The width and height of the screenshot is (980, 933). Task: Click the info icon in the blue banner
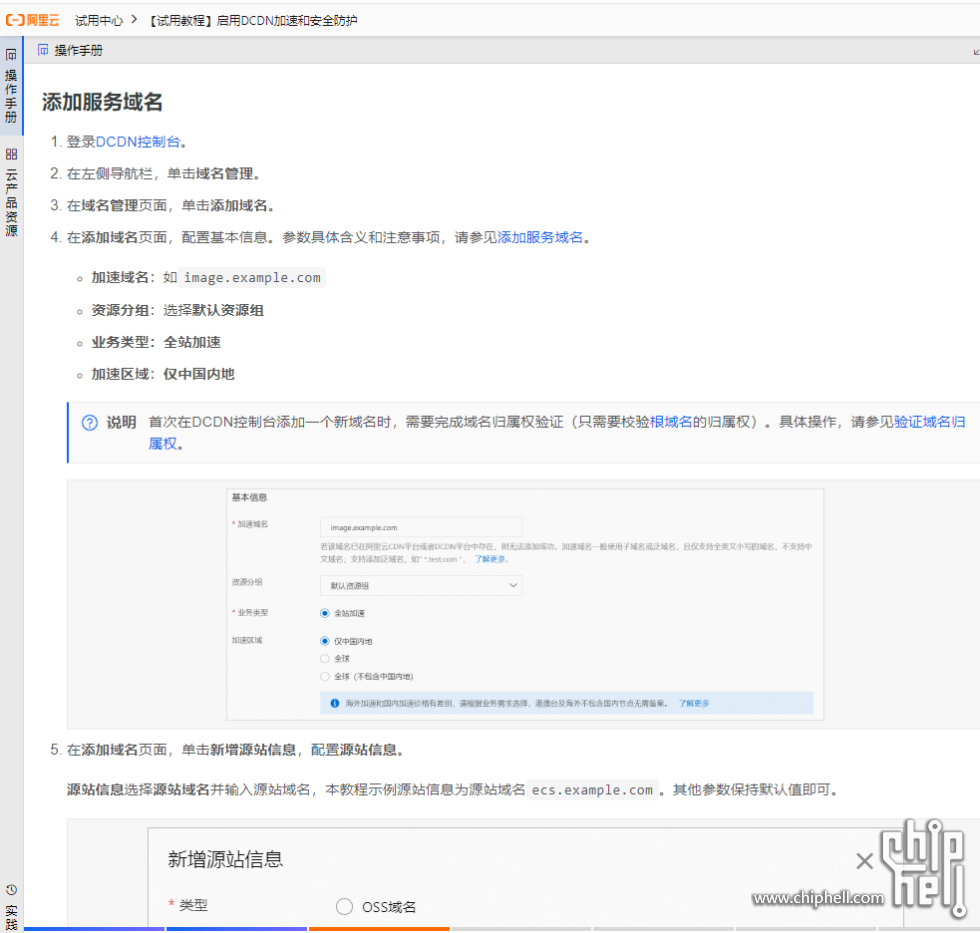334,704
